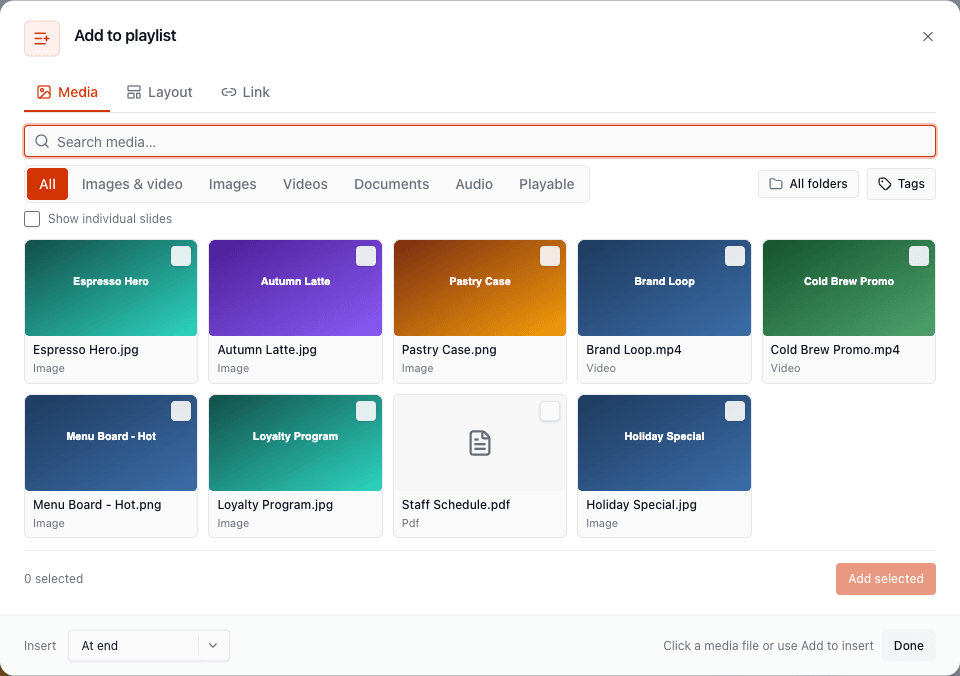960x676 pixels.
Task: Click the Add selected button
Action: pyautogui.click(x=885, y=579)
